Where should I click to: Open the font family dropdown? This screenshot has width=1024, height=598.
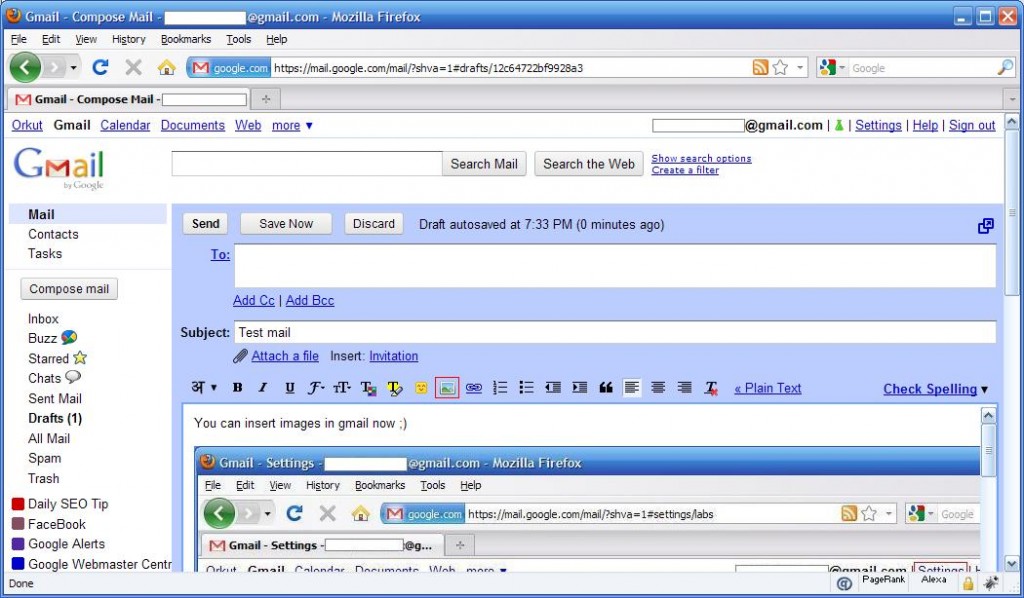(x=315, y=388)
